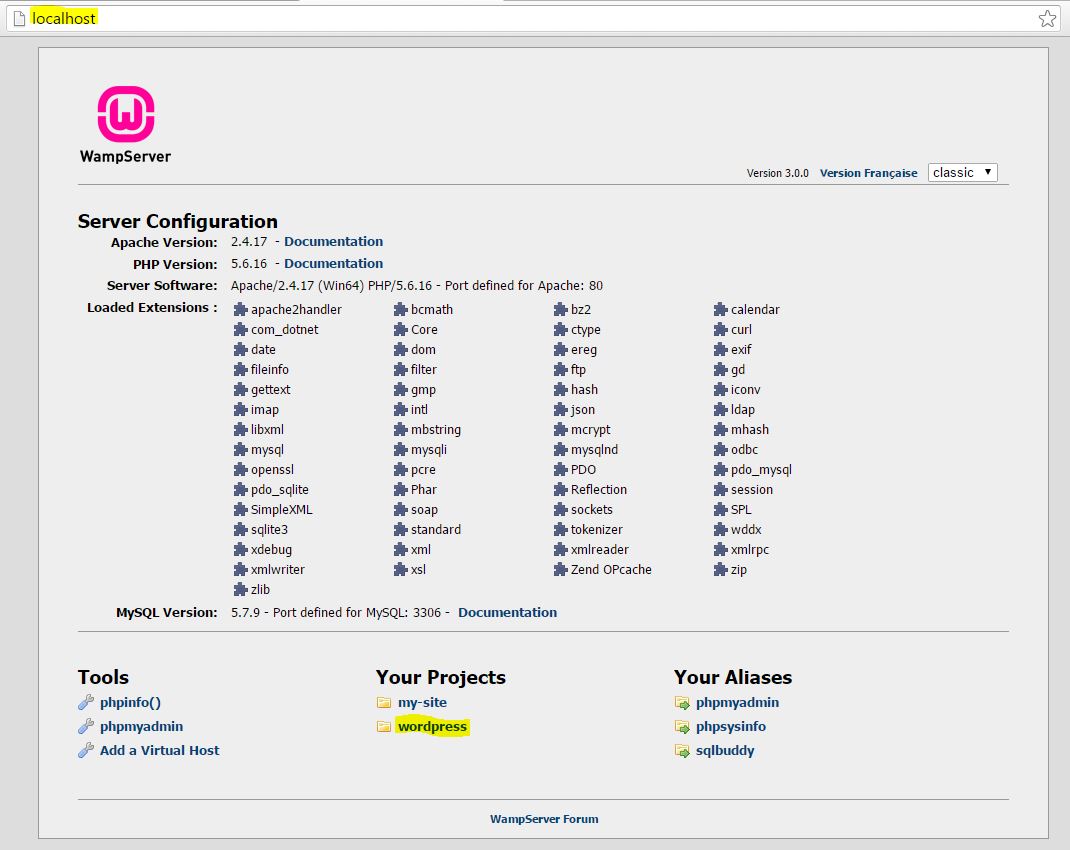This screenshot has height=850, width=1070.
Task: Visit the WampServer Forum link
Action: point(544,819)
